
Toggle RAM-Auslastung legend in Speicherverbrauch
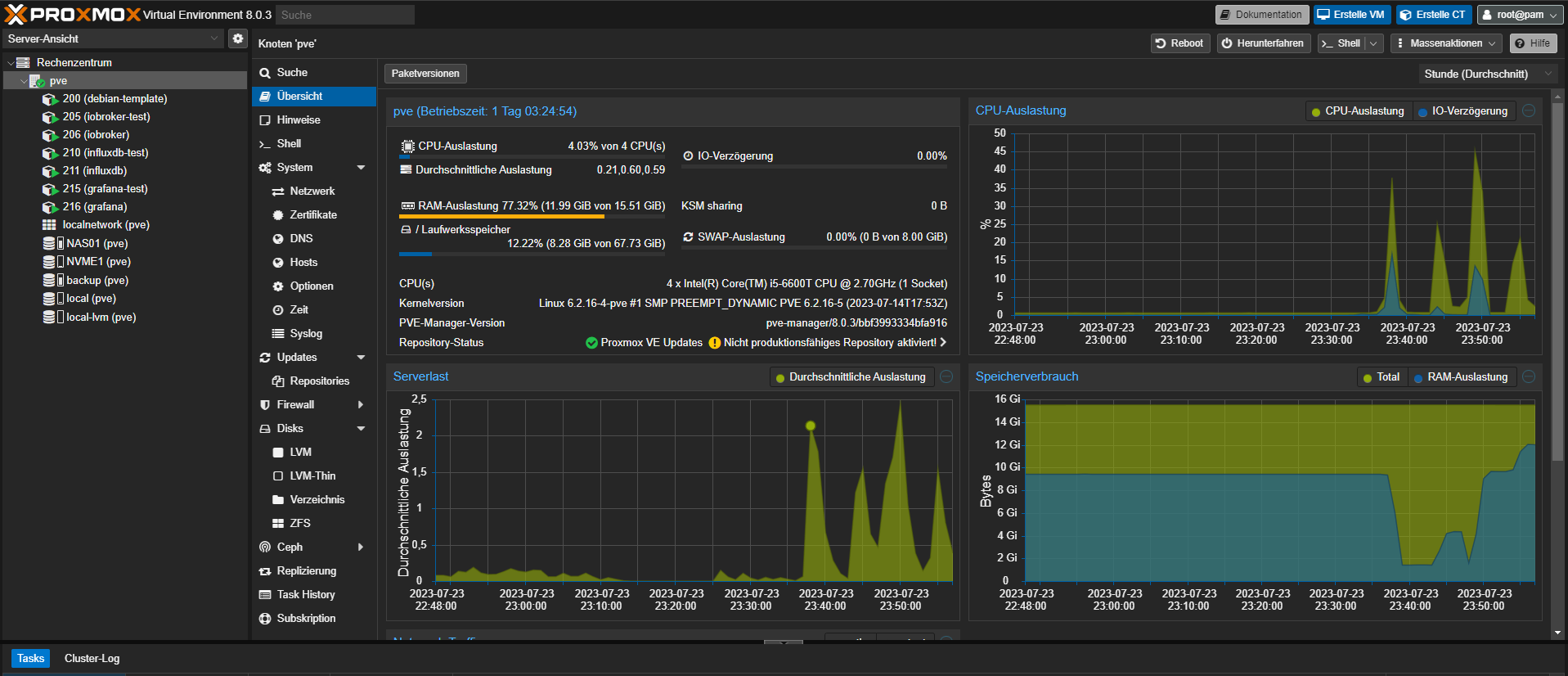1461,377
